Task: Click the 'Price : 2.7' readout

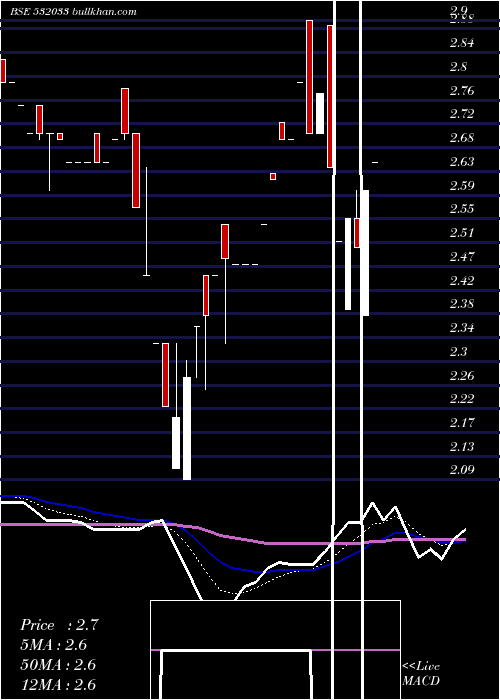Action: pyautogui.click(x=59, y=625)
